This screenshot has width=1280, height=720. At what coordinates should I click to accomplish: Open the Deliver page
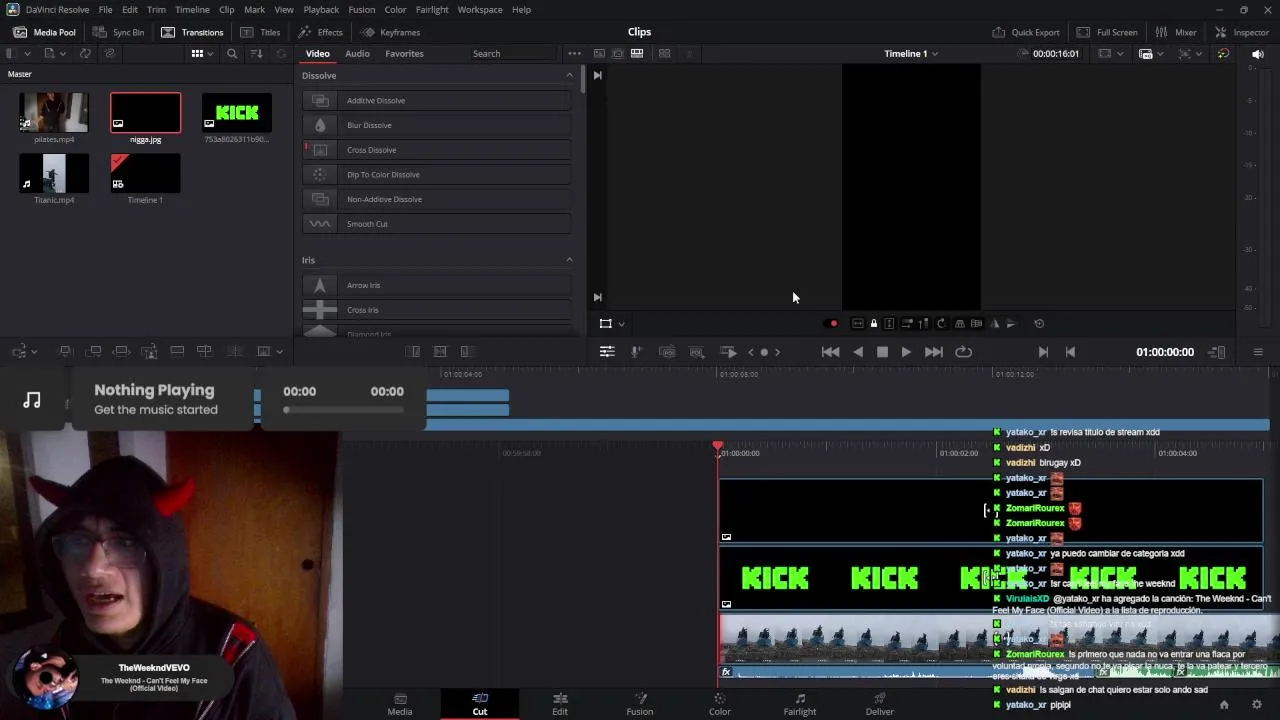880,704
